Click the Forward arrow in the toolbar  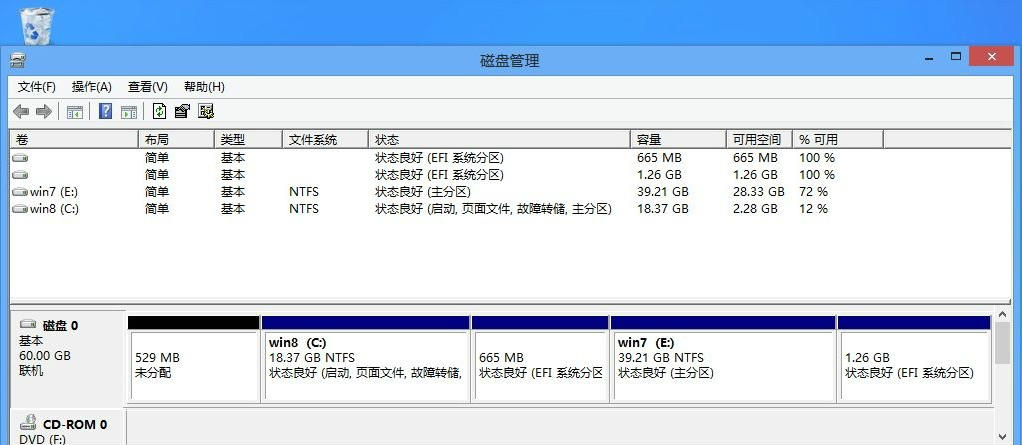[44, 111]
